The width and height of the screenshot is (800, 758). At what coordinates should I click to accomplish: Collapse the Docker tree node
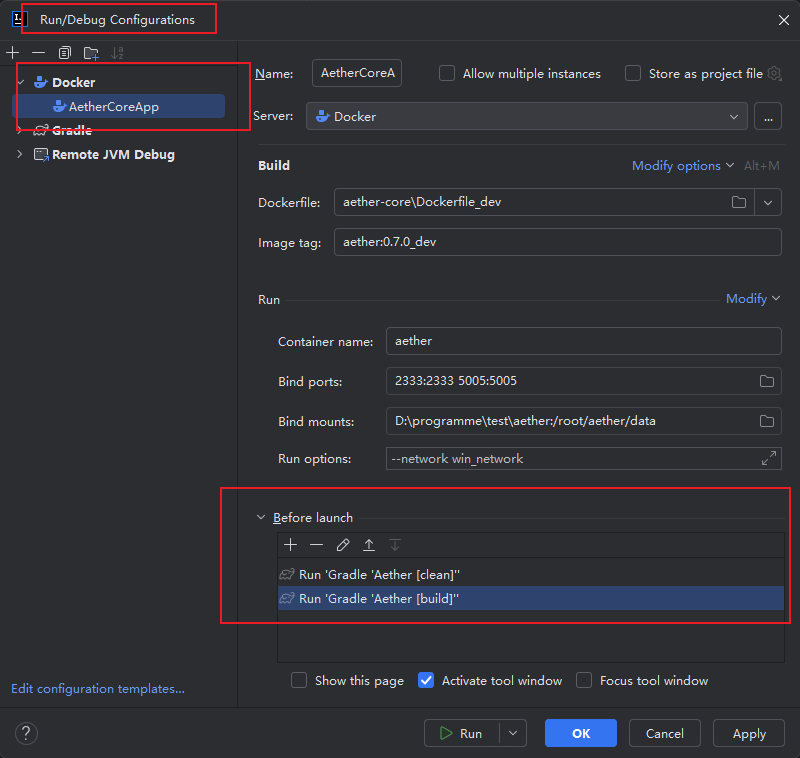coord(21,82)
